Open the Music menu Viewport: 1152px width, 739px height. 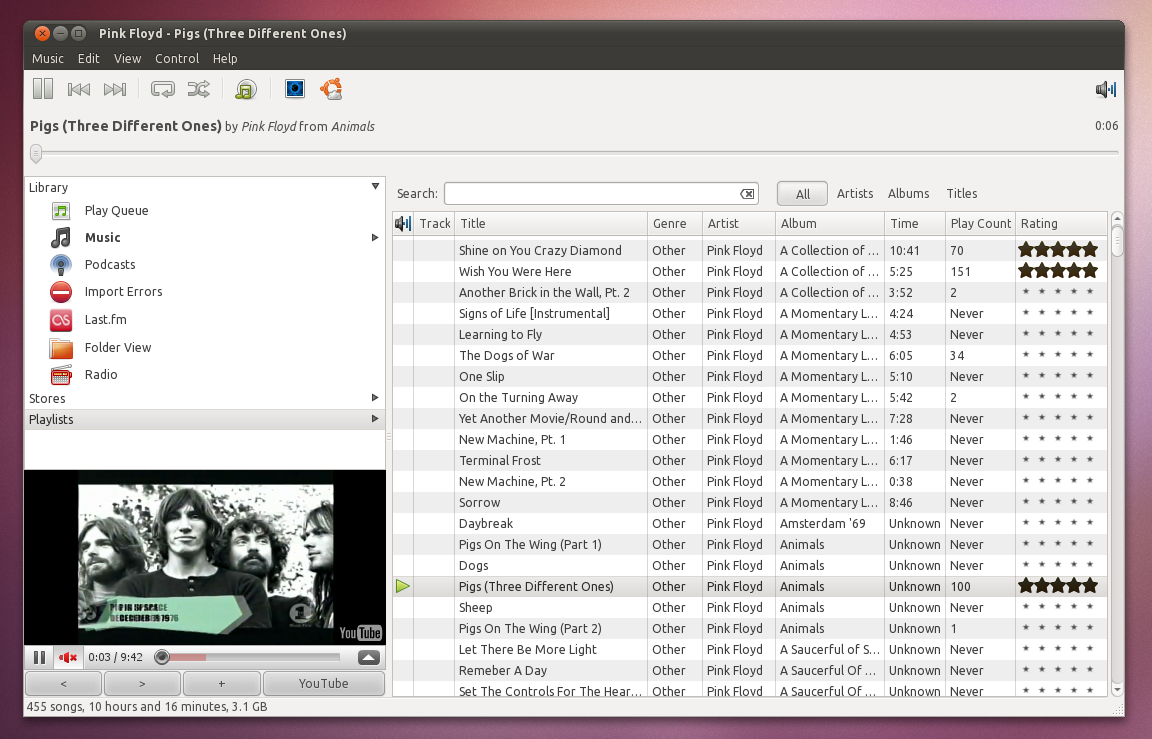[48, 58]
